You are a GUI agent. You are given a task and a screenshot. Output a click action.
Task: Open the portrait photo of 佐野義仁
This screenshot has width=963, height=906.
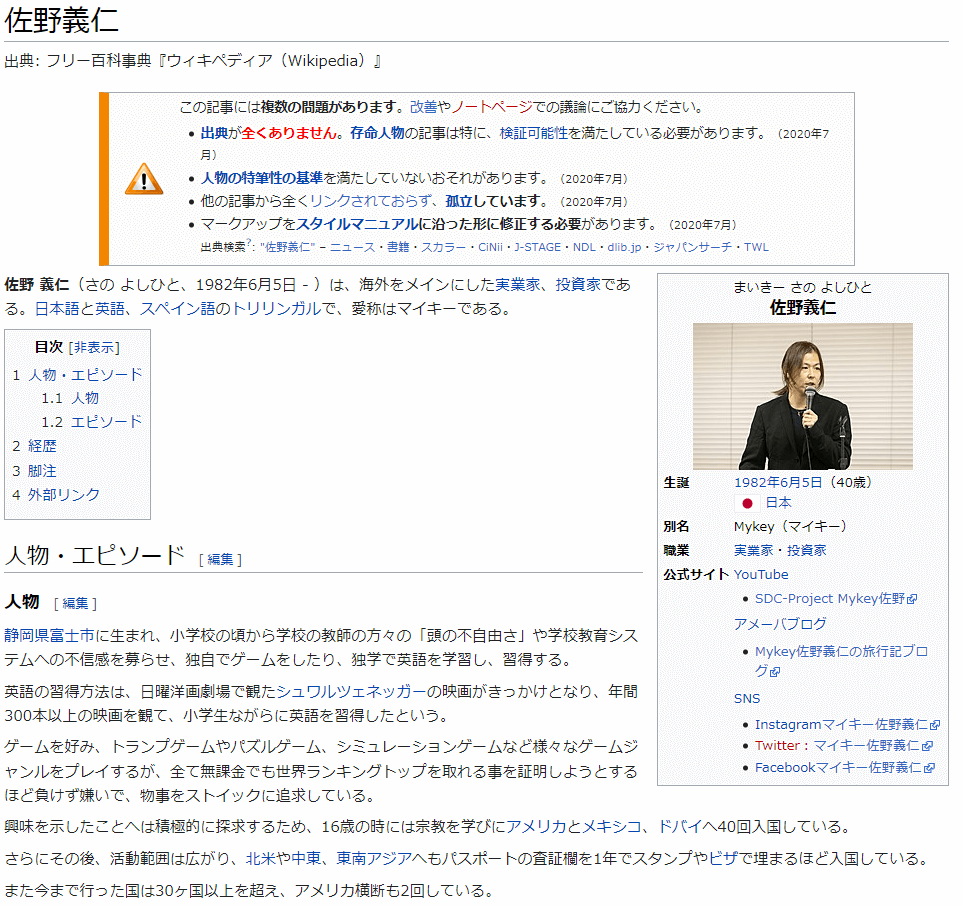point(802,396)
